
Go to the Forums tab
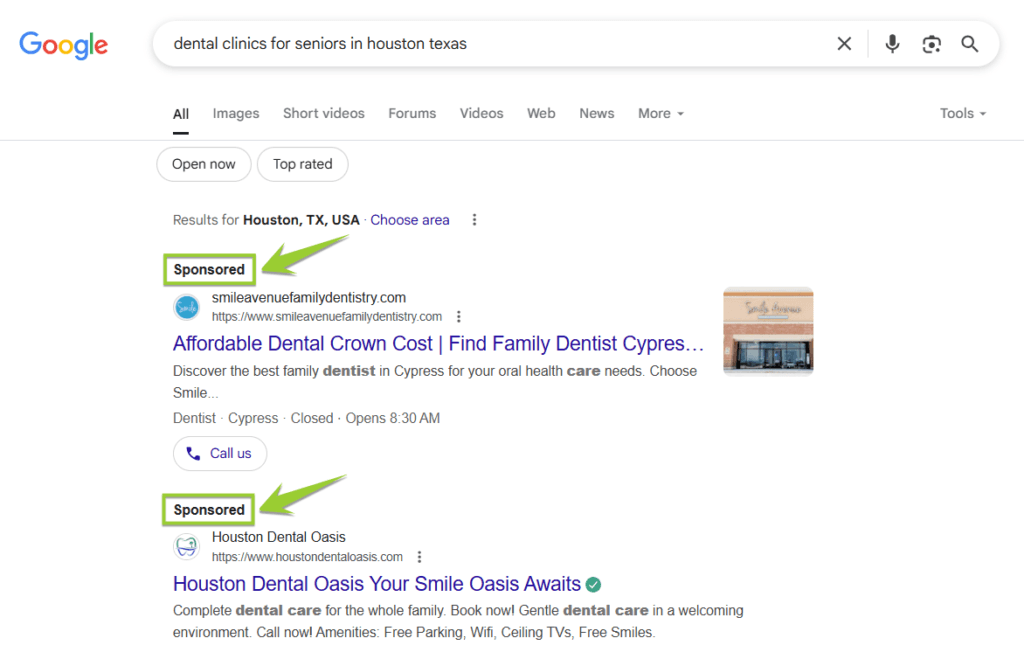click(x=412, y=114)
